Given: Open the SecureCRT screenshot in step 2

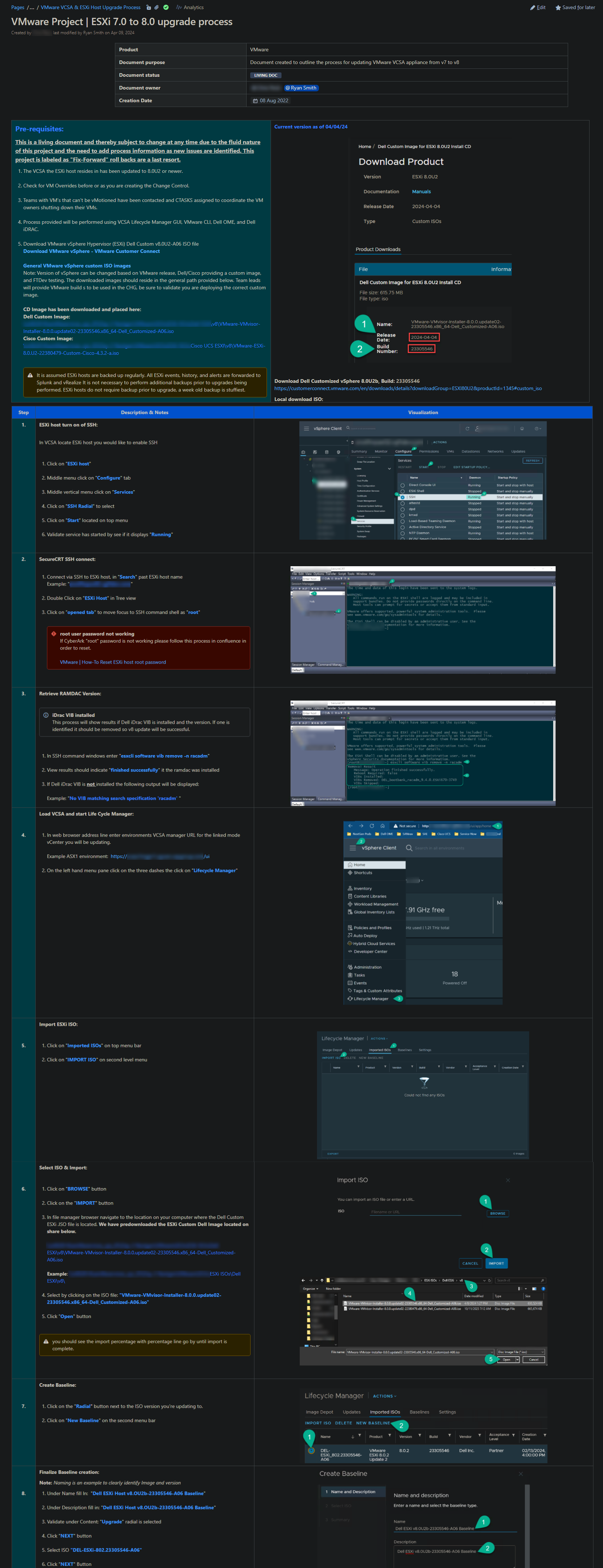Looking at the screenshot, I should pyautogui.click(x=423, y=620).
